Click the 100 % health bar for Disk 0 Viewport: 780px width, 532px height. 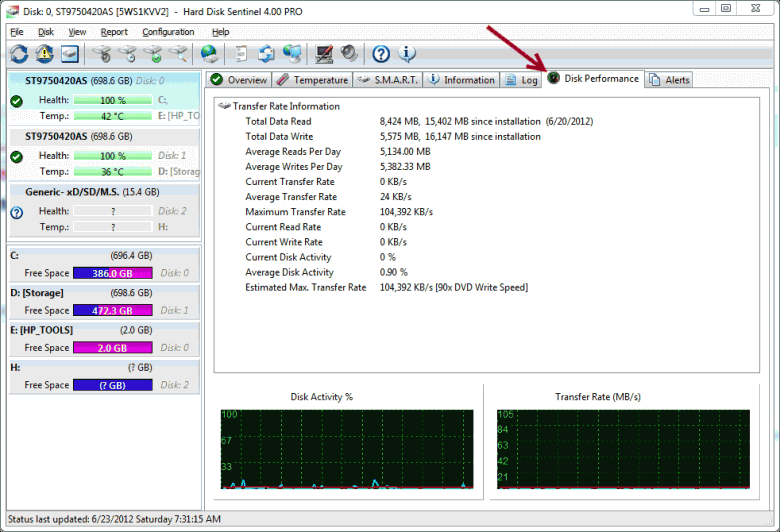tap(113, 100)
